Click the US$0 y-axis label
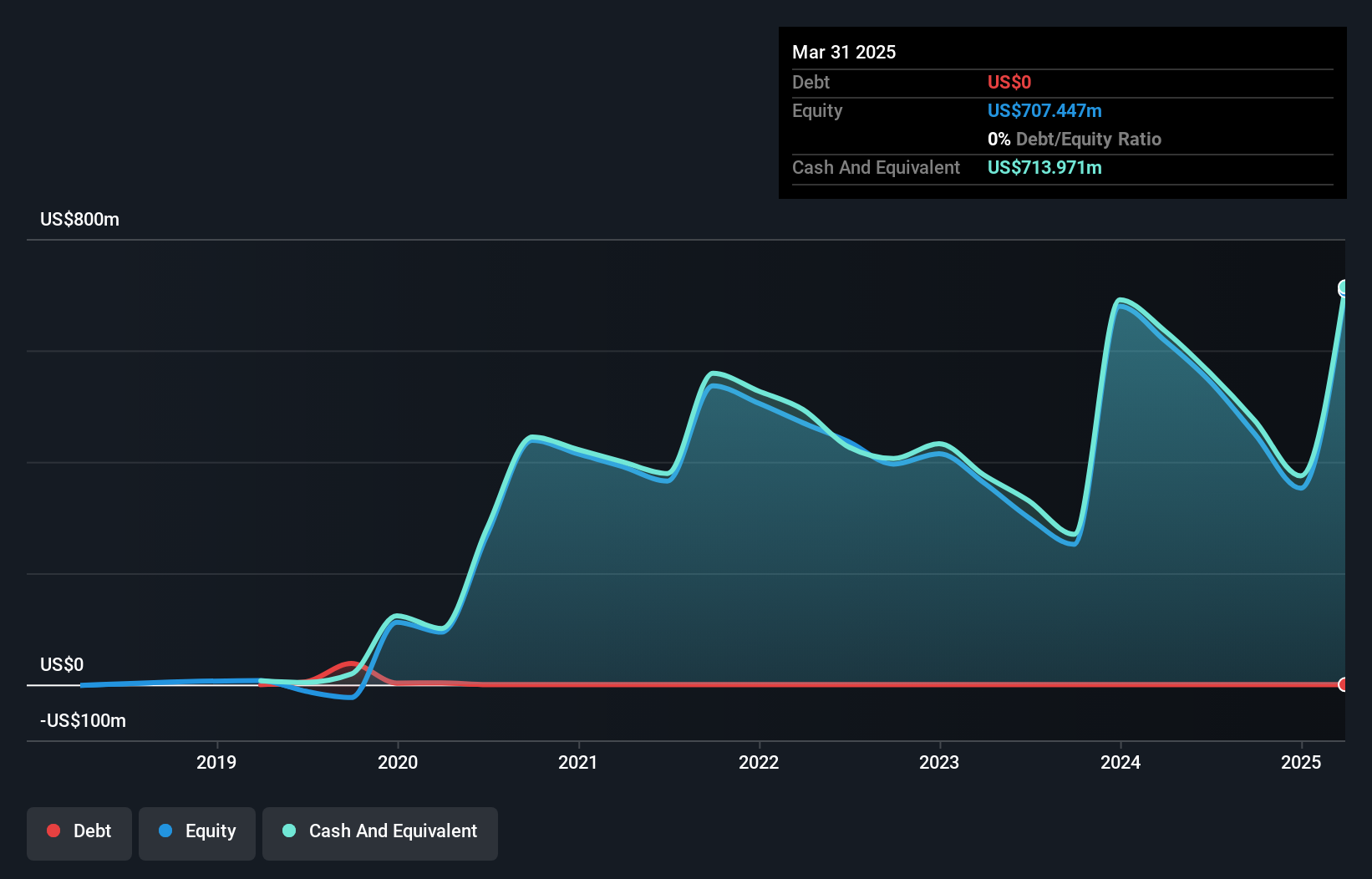The image size is (1372, 879). pyautogui.click(x=62, y=665)
